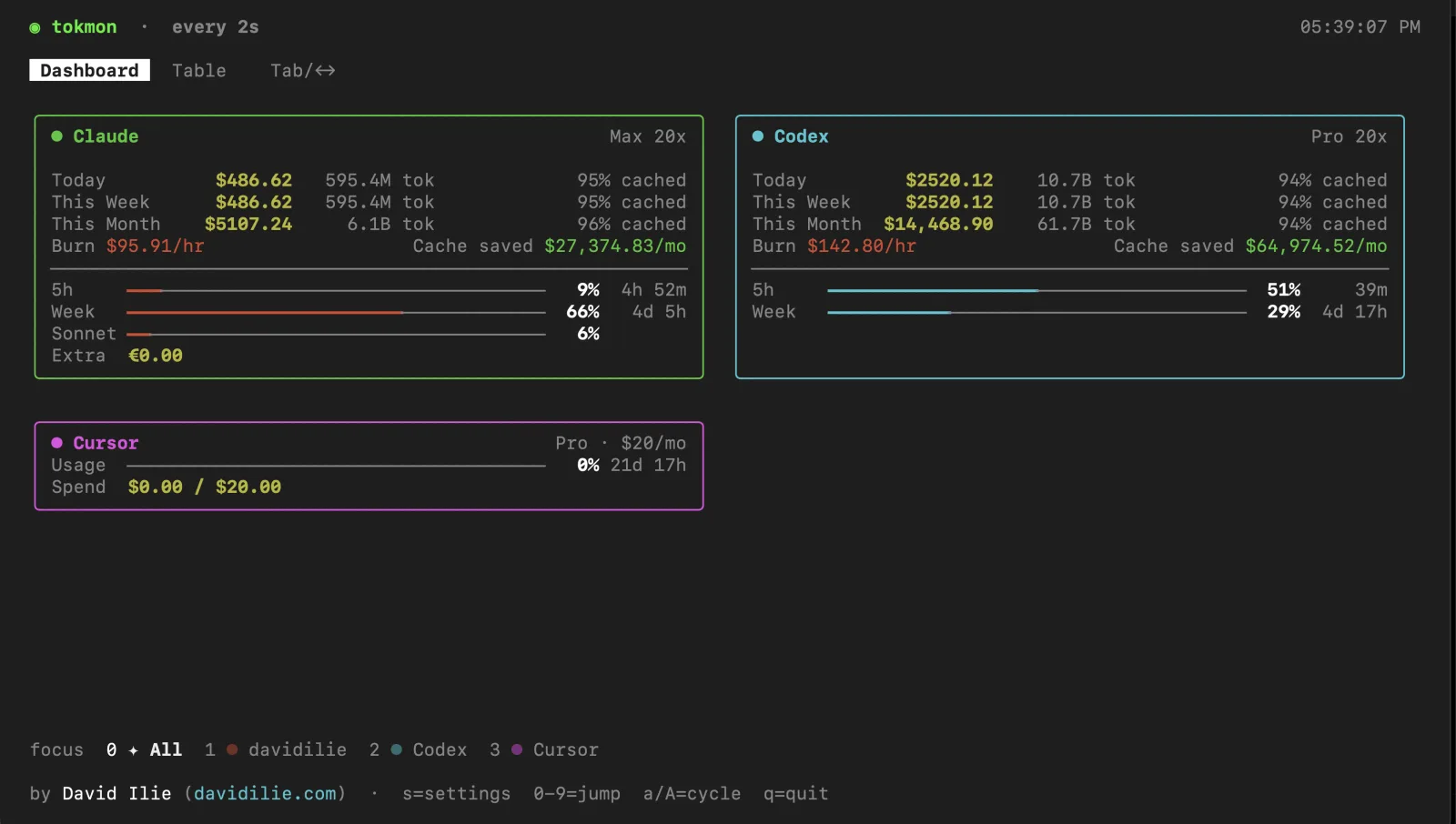Click the star icon before All
Viewport: 1456px width, 824px height.
click(133, 750)
